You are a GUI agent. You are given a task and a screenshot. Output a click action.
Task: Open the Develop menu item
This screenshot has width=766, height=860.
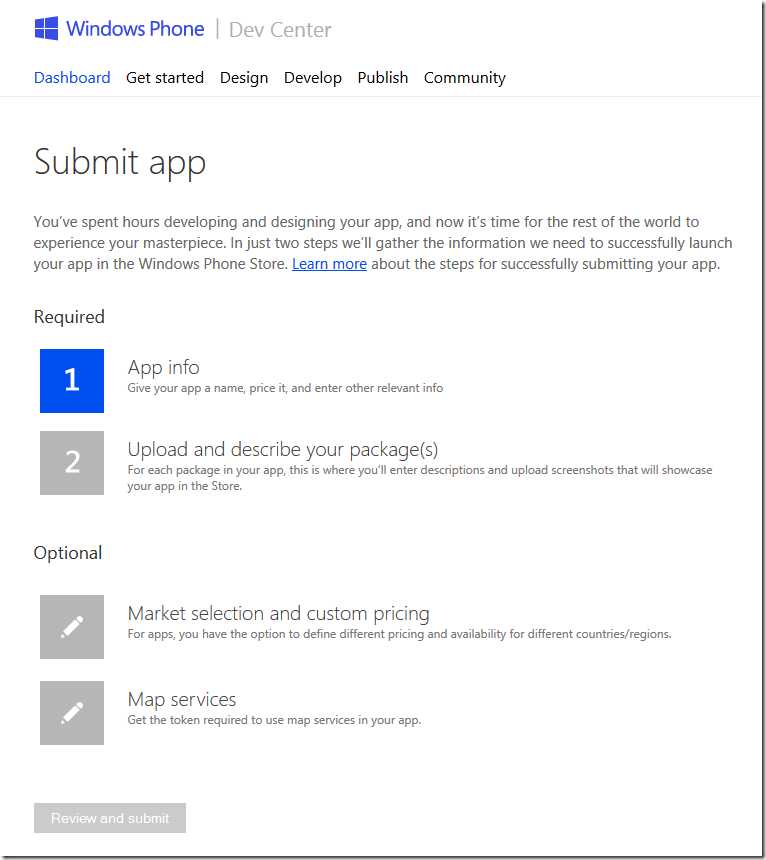coord(313,78)
